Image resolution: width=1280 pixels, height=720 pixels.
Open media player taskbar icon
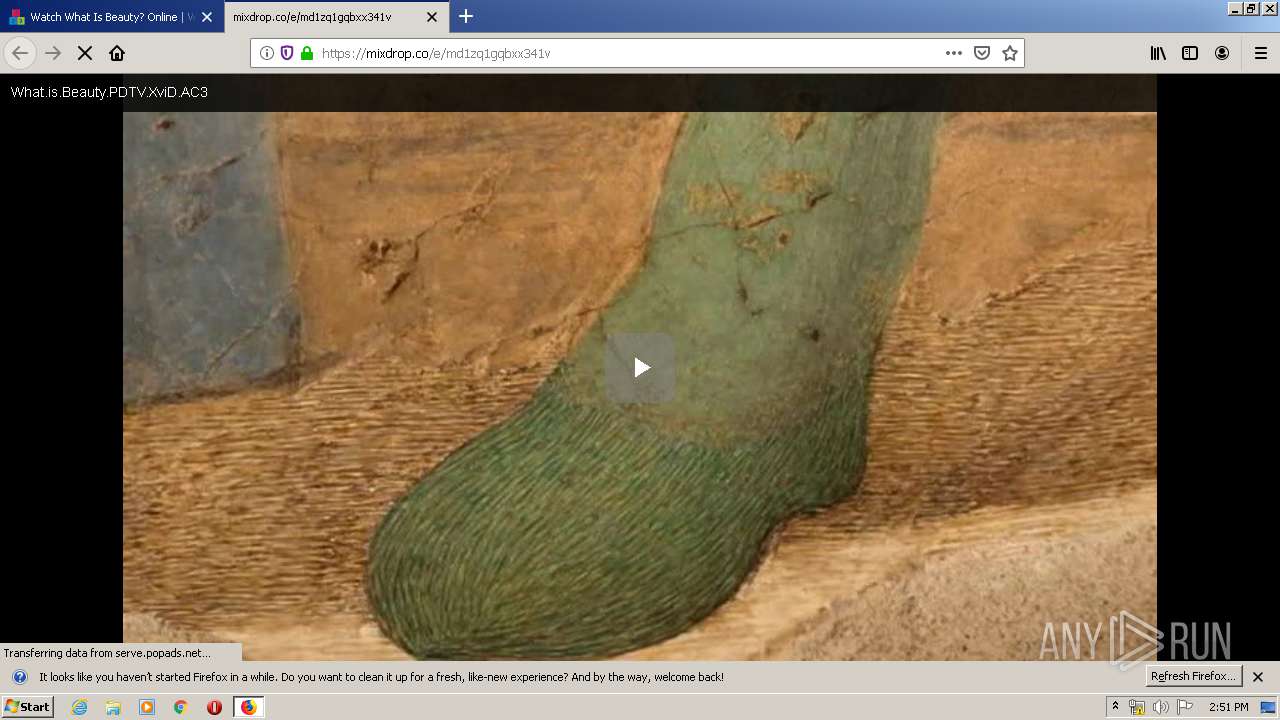(x=147, y=707)
